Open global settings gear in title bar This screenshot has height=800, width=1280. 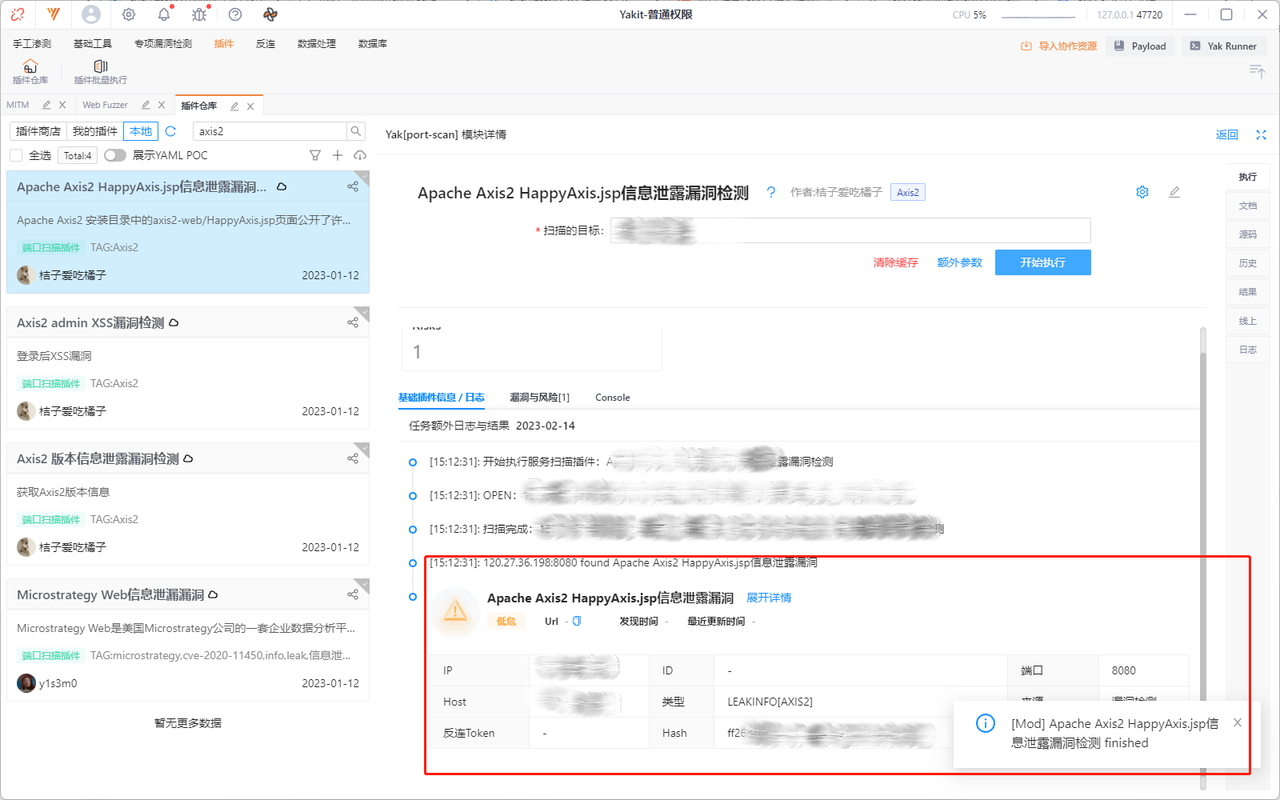[x=129, y=15]
